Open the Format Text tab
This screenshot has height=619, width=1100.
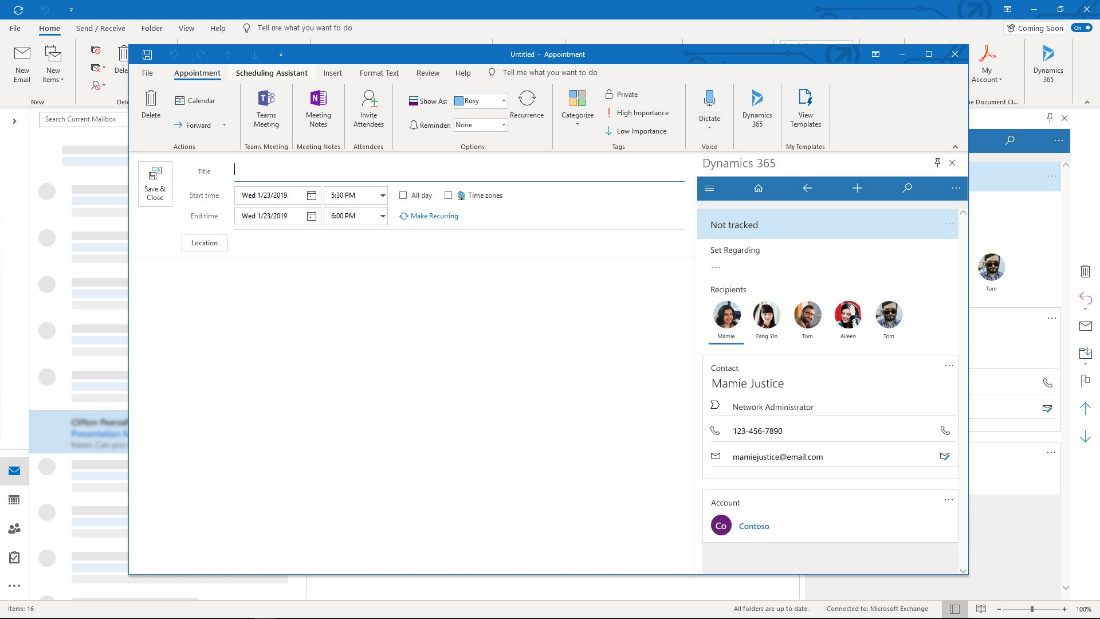point(378,72)
